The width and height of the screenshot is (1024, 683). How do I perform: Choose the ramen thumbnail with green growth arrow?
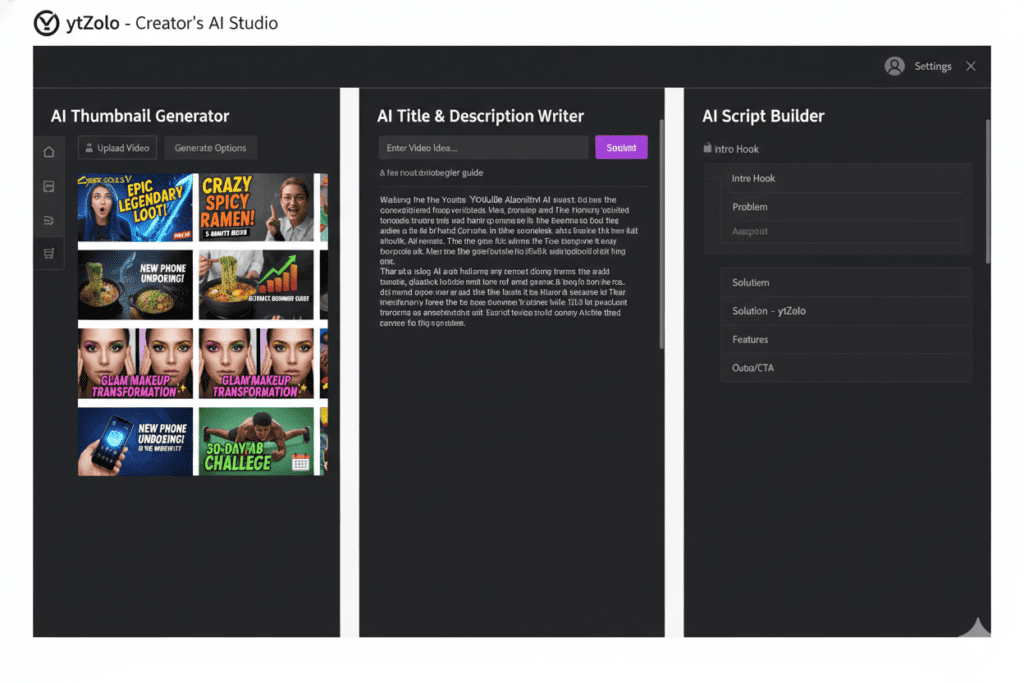[256, 285]
